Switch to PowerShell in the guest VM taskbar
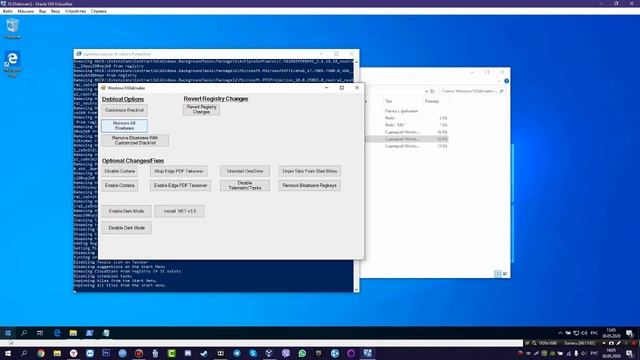Screen dimensions: 640x360 tap(89, 333)
